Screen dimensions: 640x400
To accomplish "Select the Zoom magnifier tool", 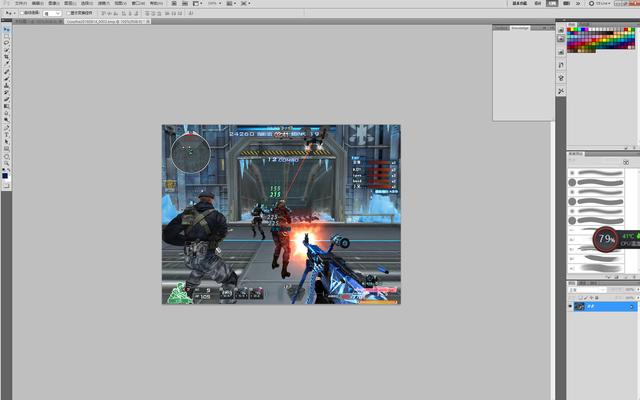I will coord(7,163).
